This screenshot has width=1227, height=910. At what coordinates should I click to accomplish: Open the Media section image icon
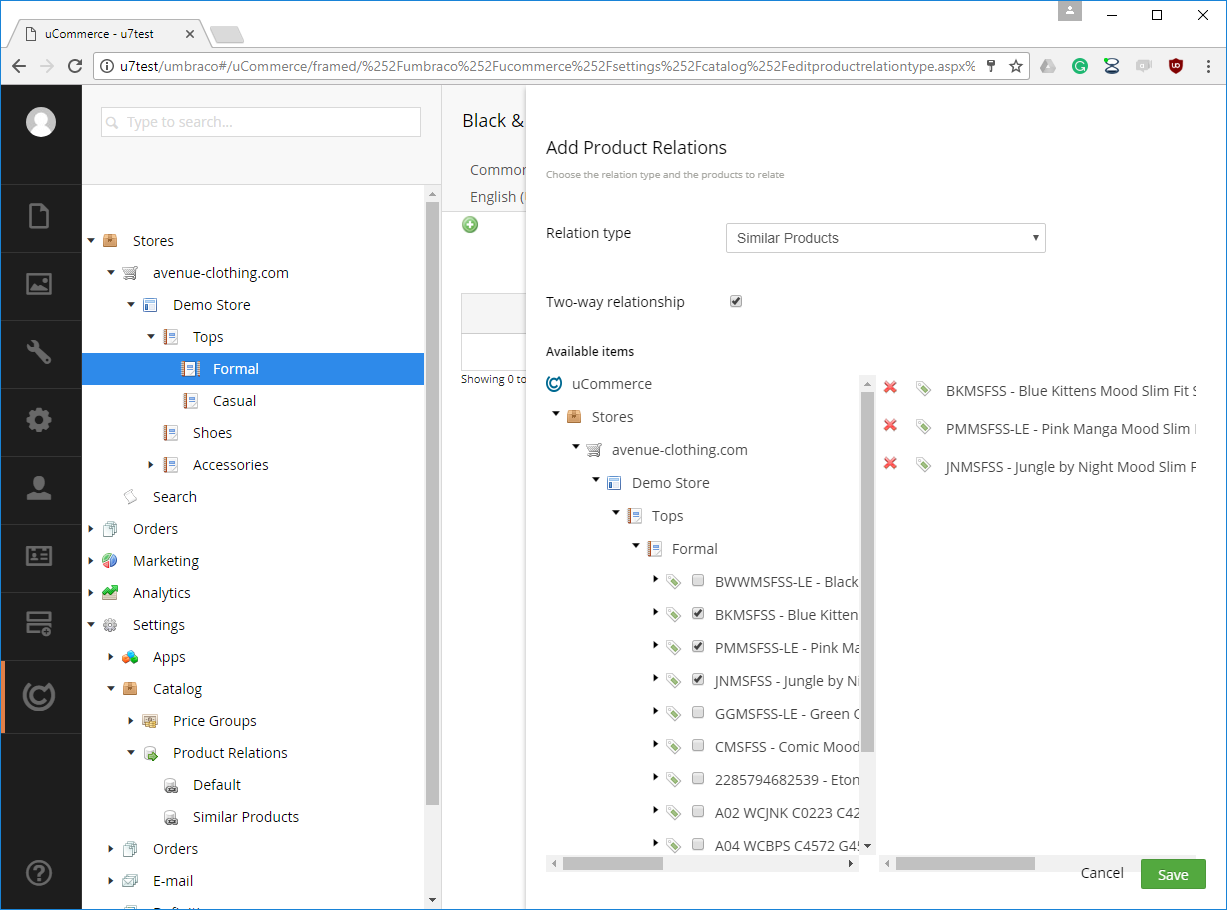point(39,284)
